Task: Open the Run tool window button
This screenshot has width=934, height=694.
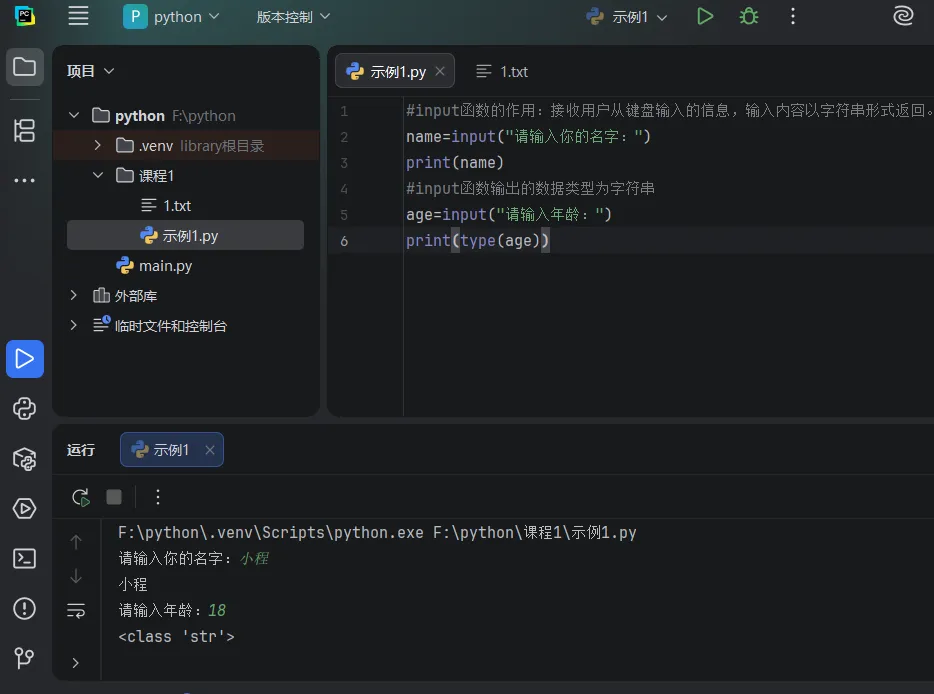Action: tap(24, 359)
